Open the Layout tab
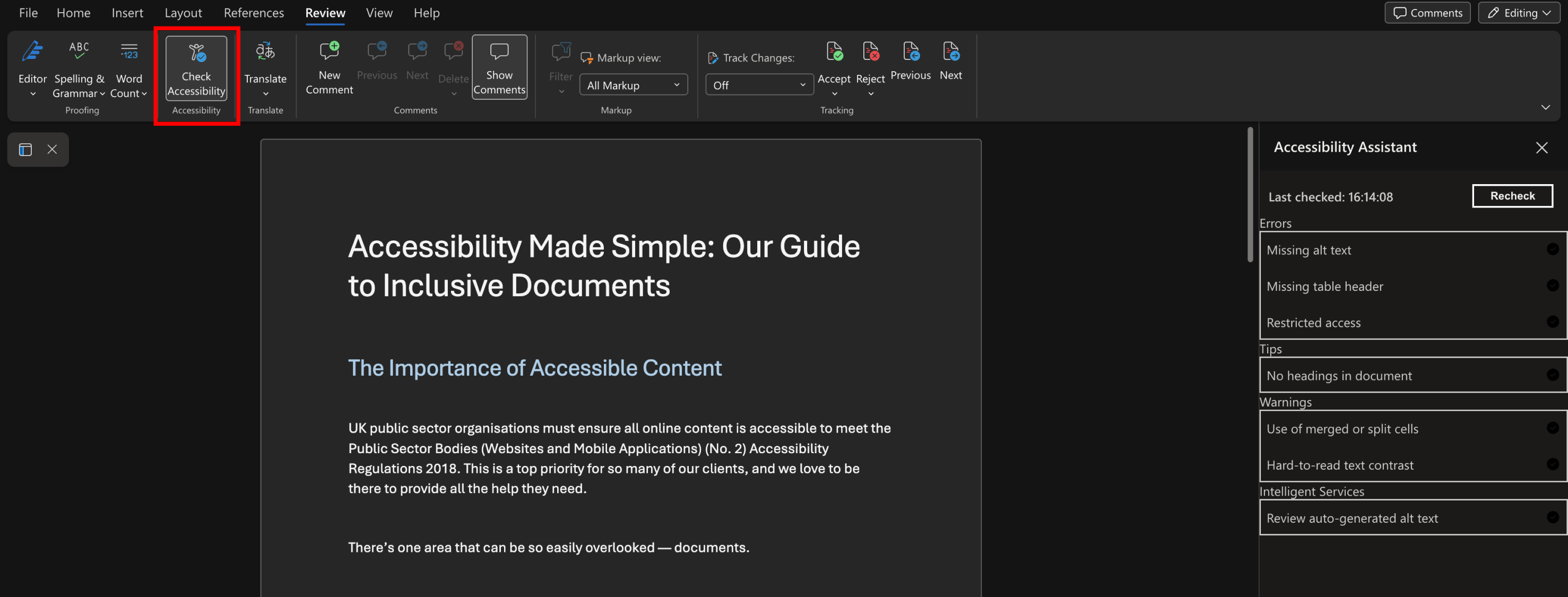This screenshot has height=597, width=1568. pos(183,13)
